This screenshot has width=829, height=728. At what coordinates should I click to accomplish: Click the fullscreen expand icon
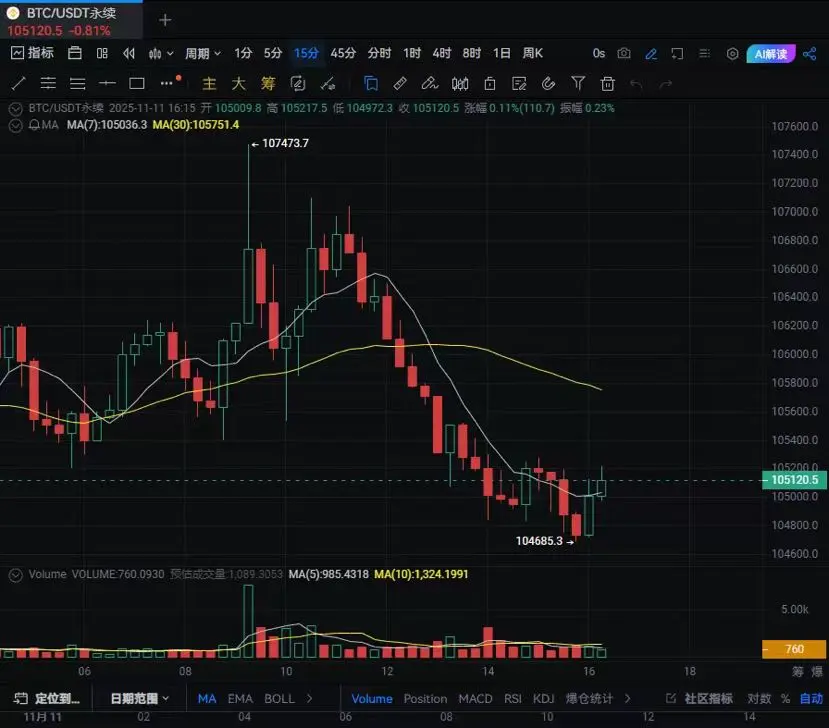(x=677, y=53)
